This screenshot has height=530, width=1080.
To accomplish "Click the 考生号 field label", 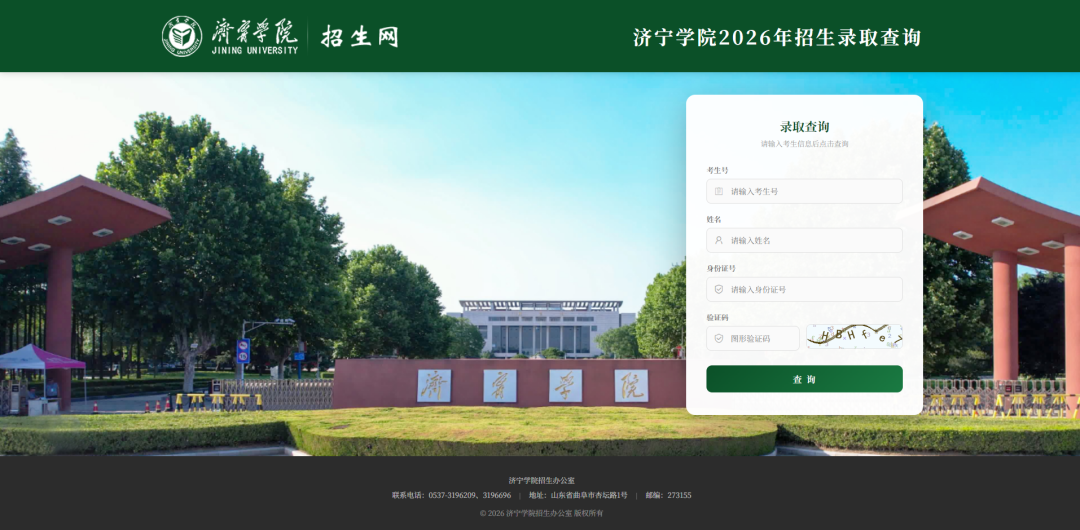I will (x=717, y=170).
